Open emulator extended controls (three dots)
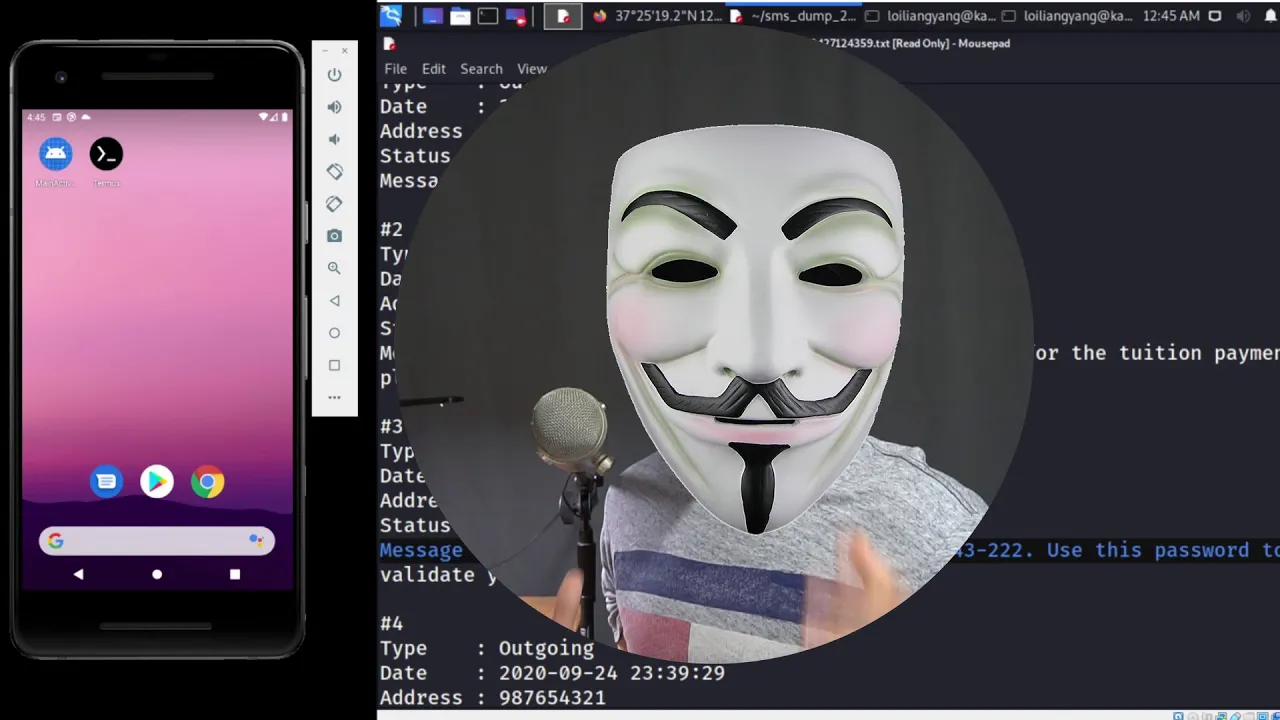This screenshot has height=720, width=1280. pyautogui.click(x=334, y=397)
